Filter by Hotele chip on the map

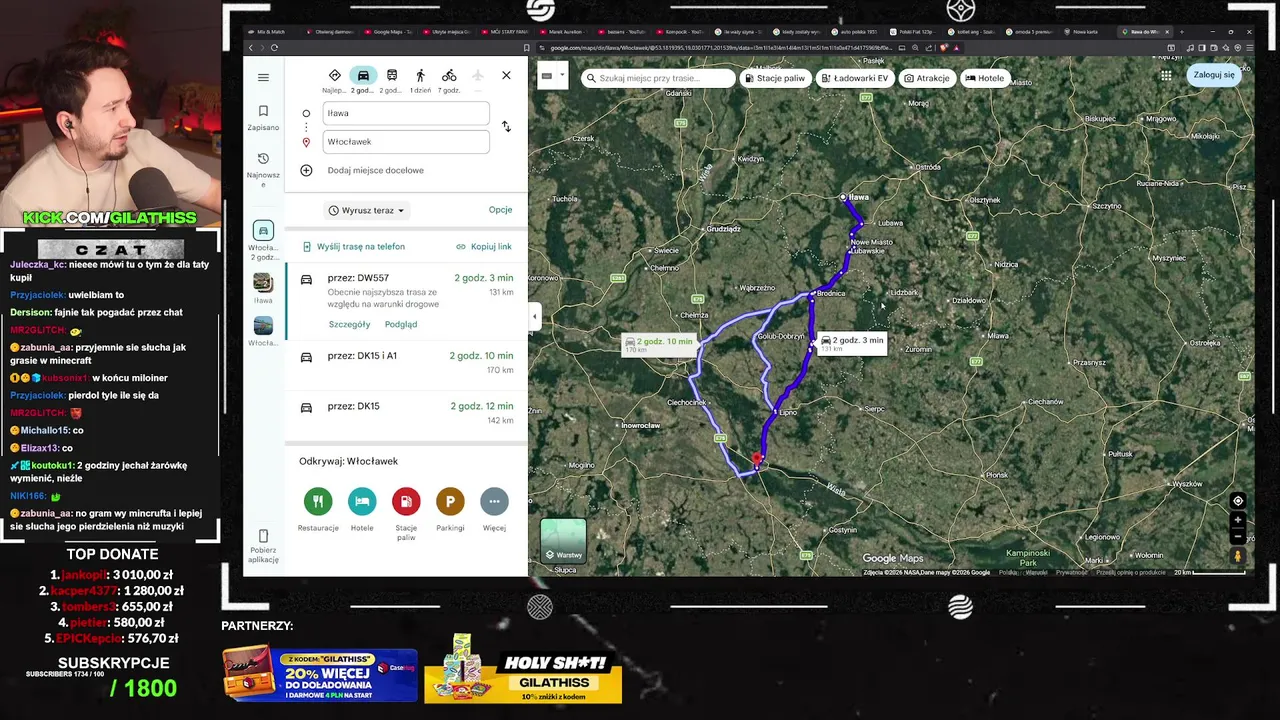(x=985, y=78)
